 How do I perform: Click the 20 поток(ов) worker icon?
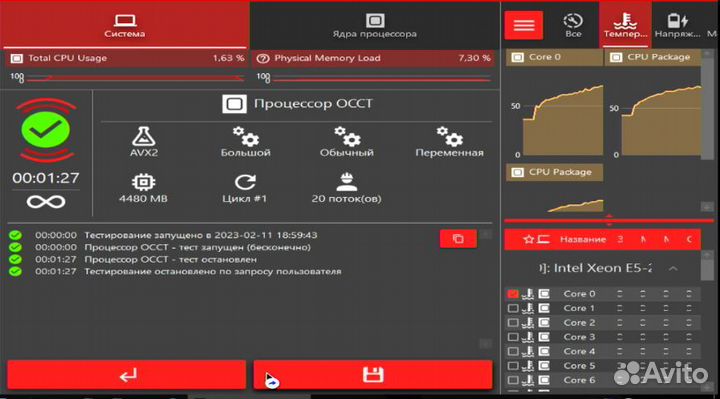tap(347, 182)
